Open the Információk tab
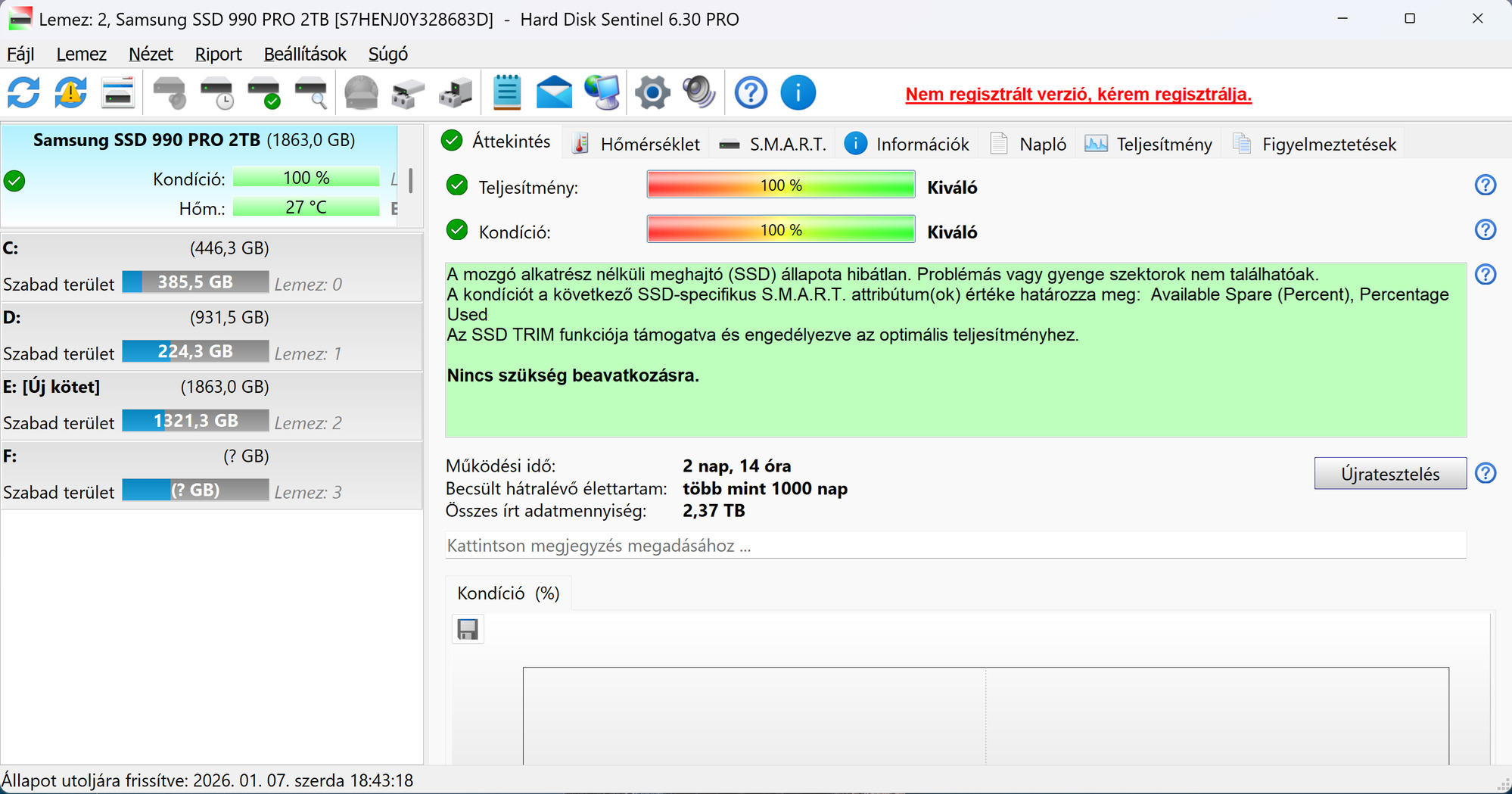Viewport: 1512px width, 794px height. 907,144
